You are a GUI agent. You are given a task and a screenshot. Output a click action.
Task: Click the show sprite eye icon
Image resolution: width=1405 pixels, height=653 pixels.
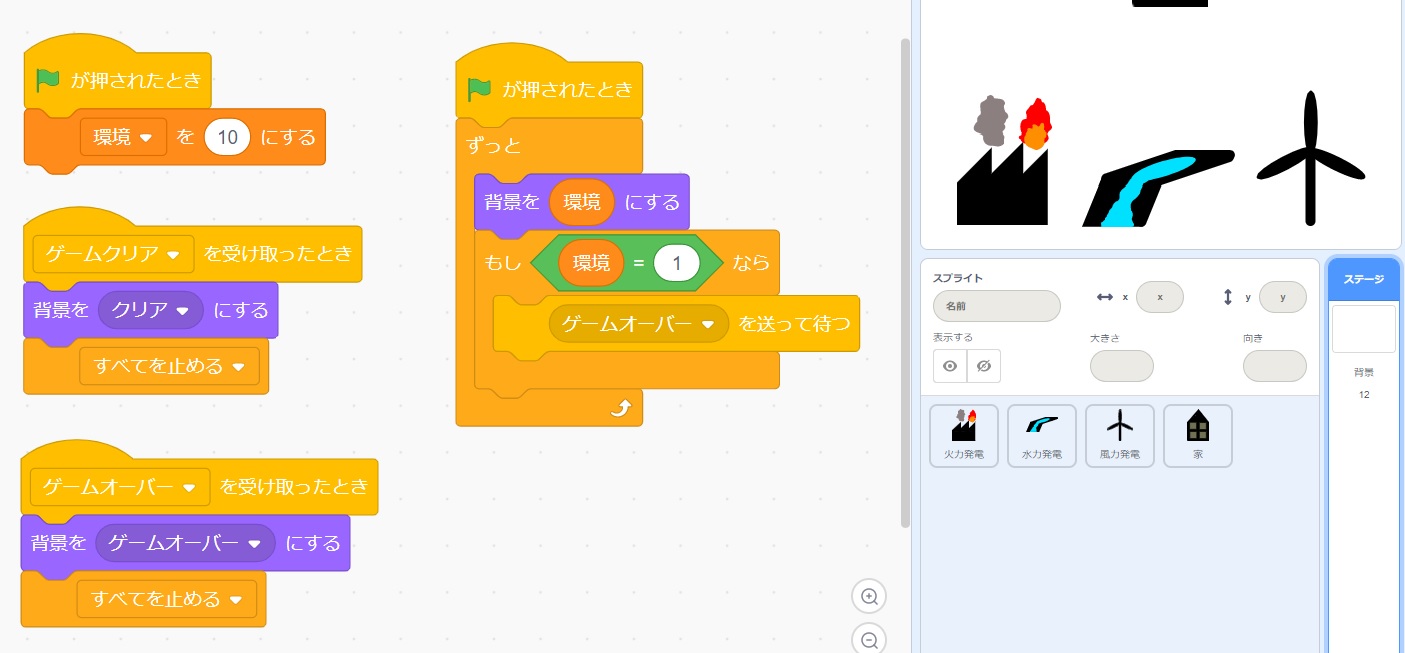pos(950,366)
